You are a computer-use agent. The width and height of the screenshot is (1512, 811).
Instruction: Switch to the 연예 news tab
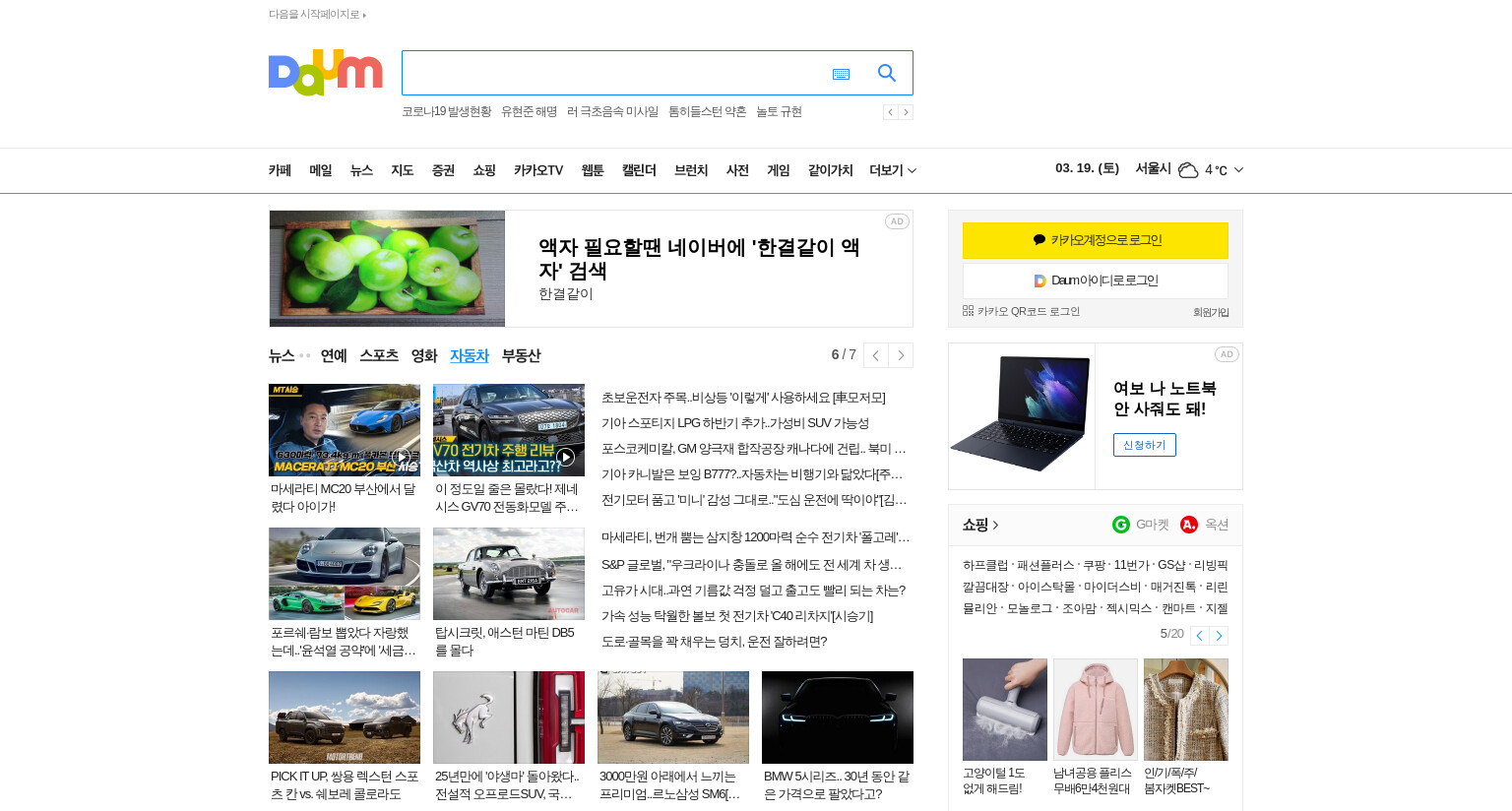tap(334, 355)
